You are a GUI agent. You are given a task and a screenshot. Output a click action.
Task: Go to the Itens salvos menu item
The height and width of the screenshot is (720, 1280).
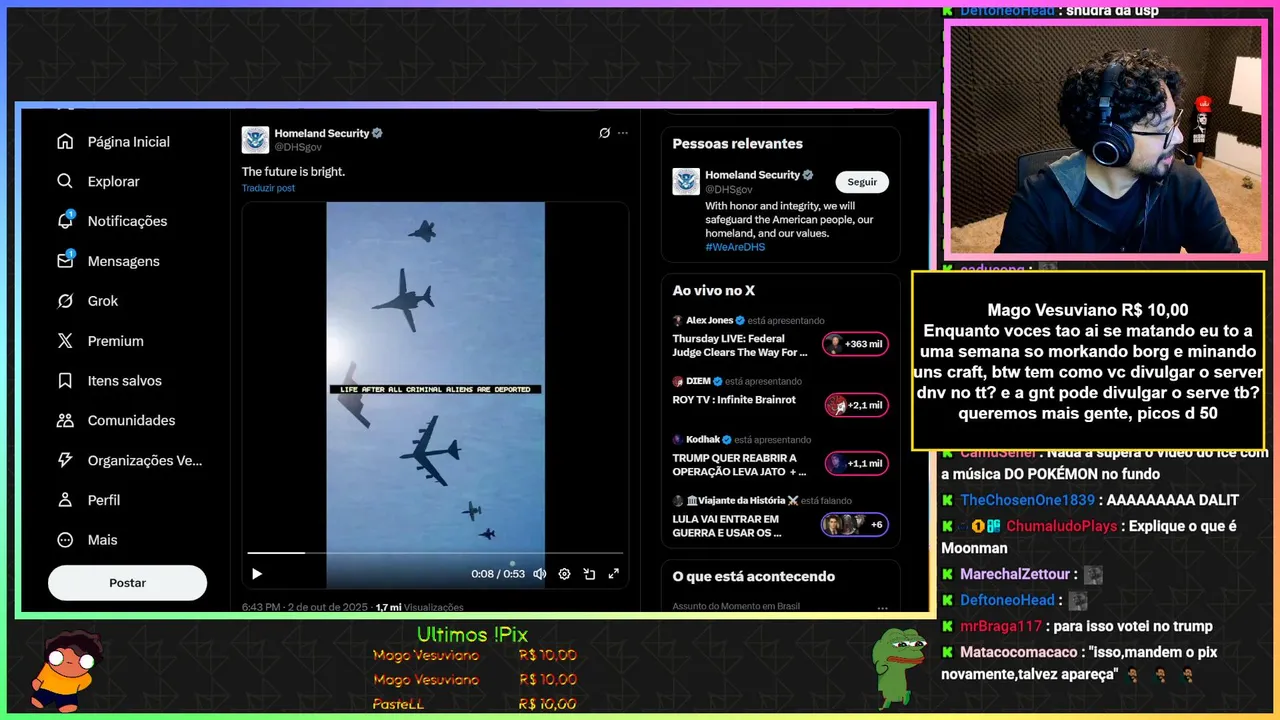[x=124, y=381]
